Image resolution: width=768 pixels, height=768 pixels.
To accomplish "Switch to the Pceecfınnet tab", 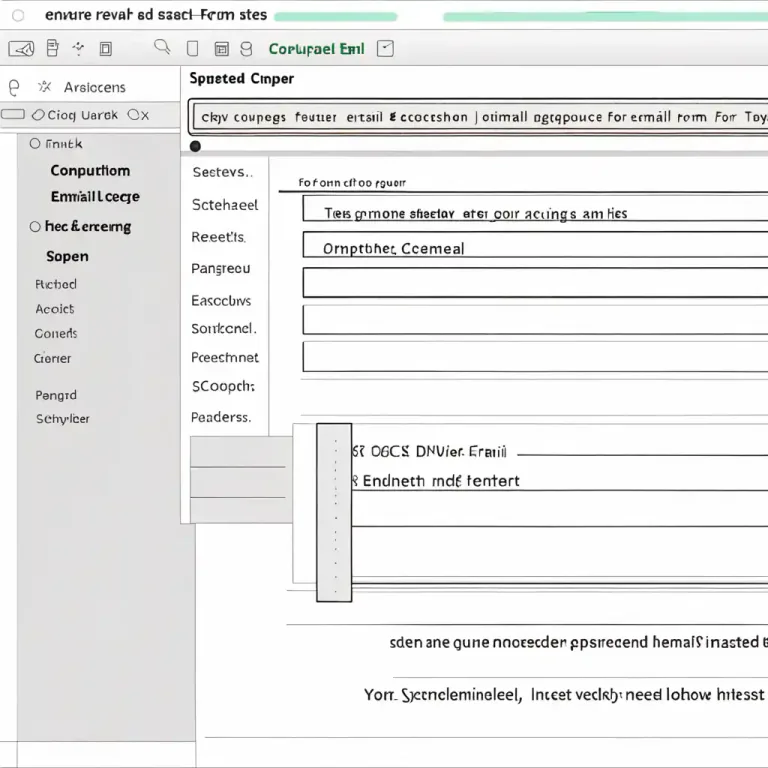I will [225, 358].
